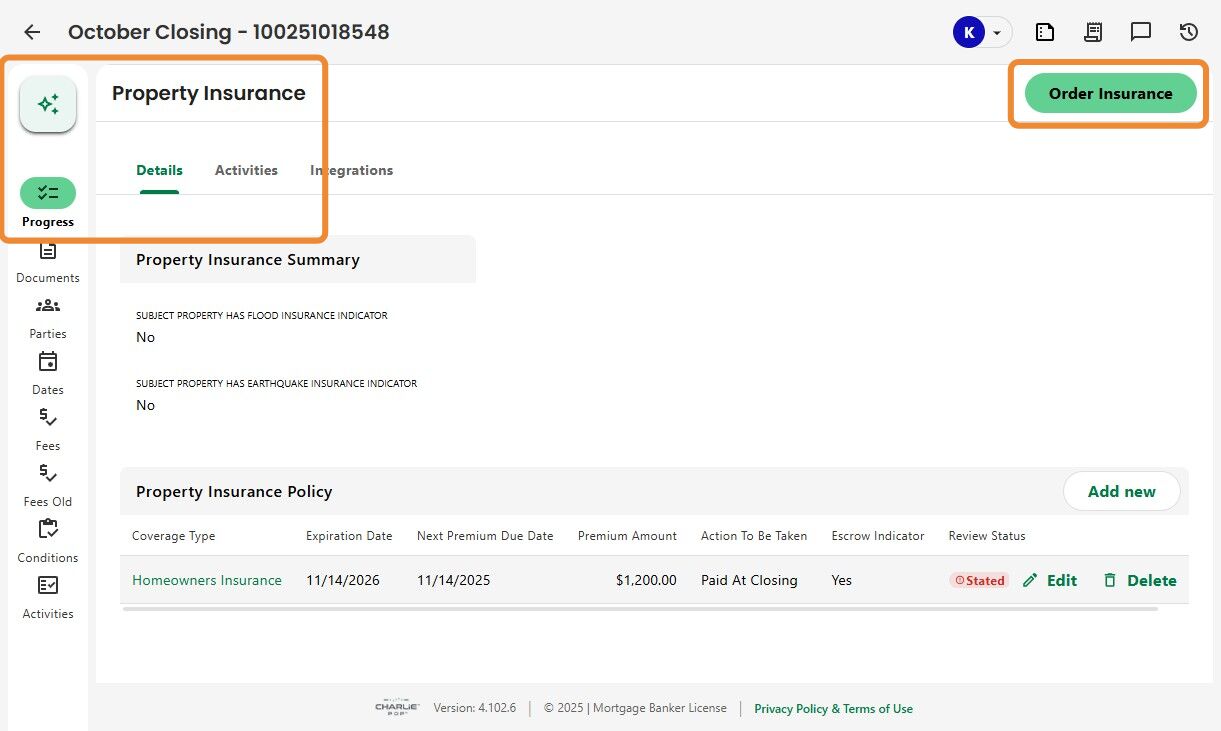Screen dimensions: 1221x731
Task: Click the receipt icon in header
Action: click(1093, 32)
